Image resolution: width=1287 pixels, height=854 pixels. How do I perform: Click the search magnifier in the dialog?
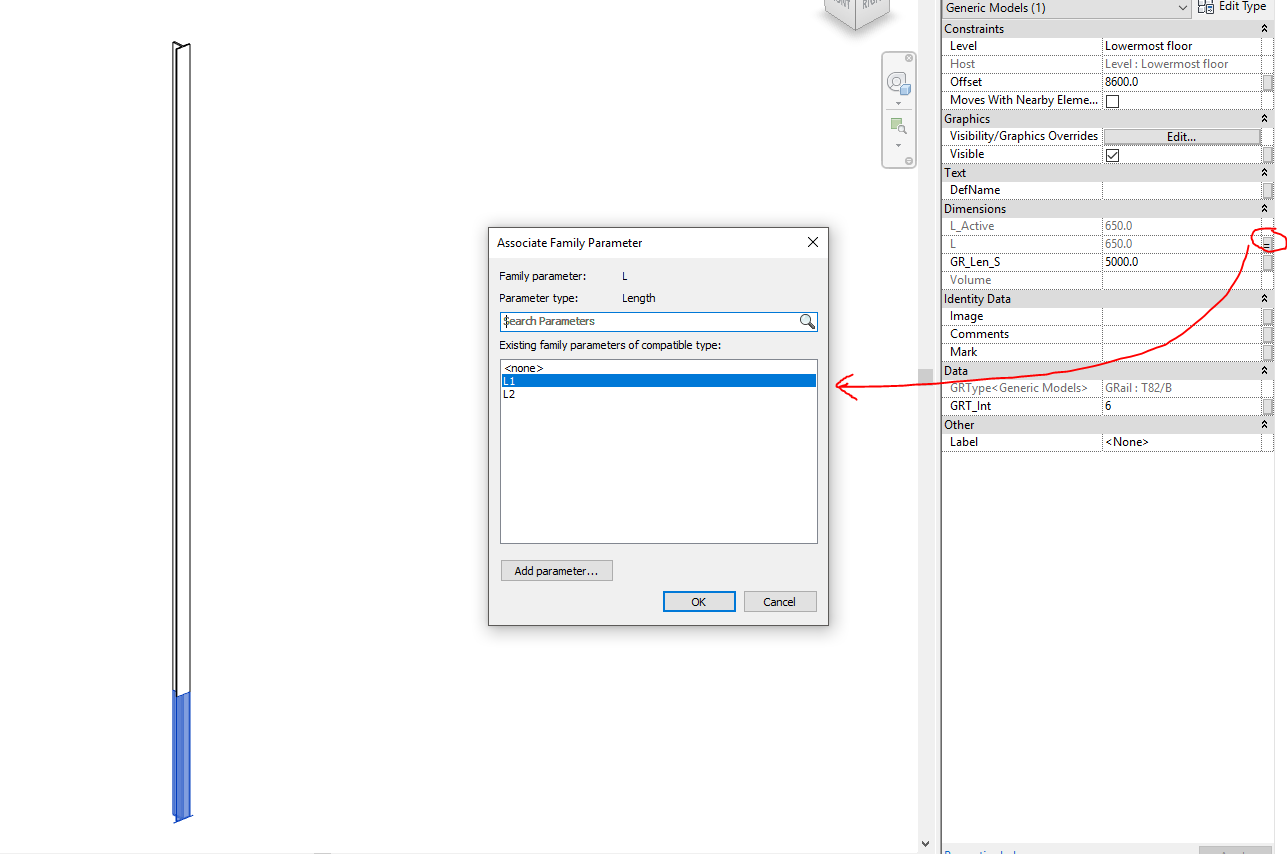tap(807, 321)
